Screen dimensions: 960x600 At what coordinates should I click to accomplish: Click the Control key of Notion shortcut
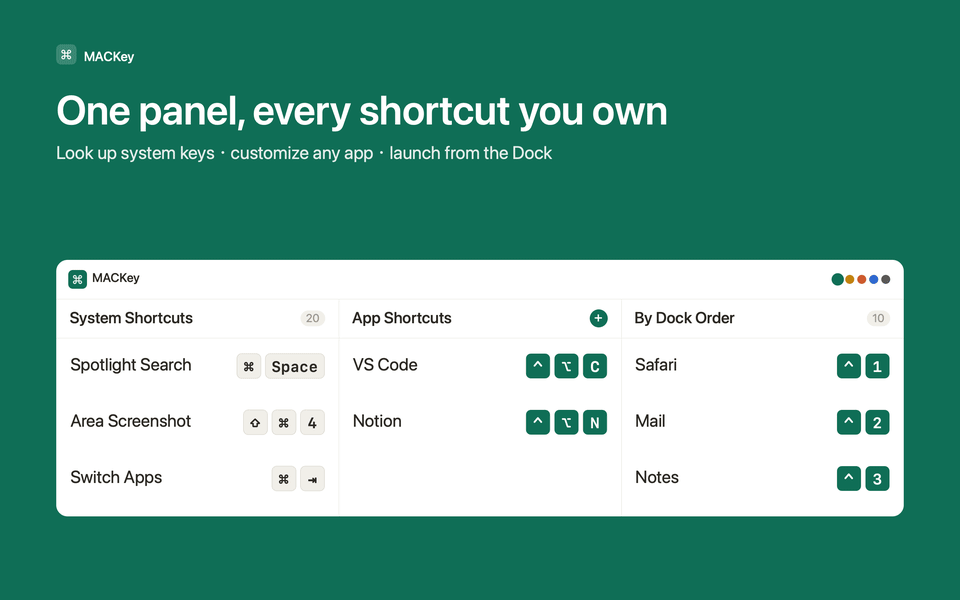tap(538, 422)
